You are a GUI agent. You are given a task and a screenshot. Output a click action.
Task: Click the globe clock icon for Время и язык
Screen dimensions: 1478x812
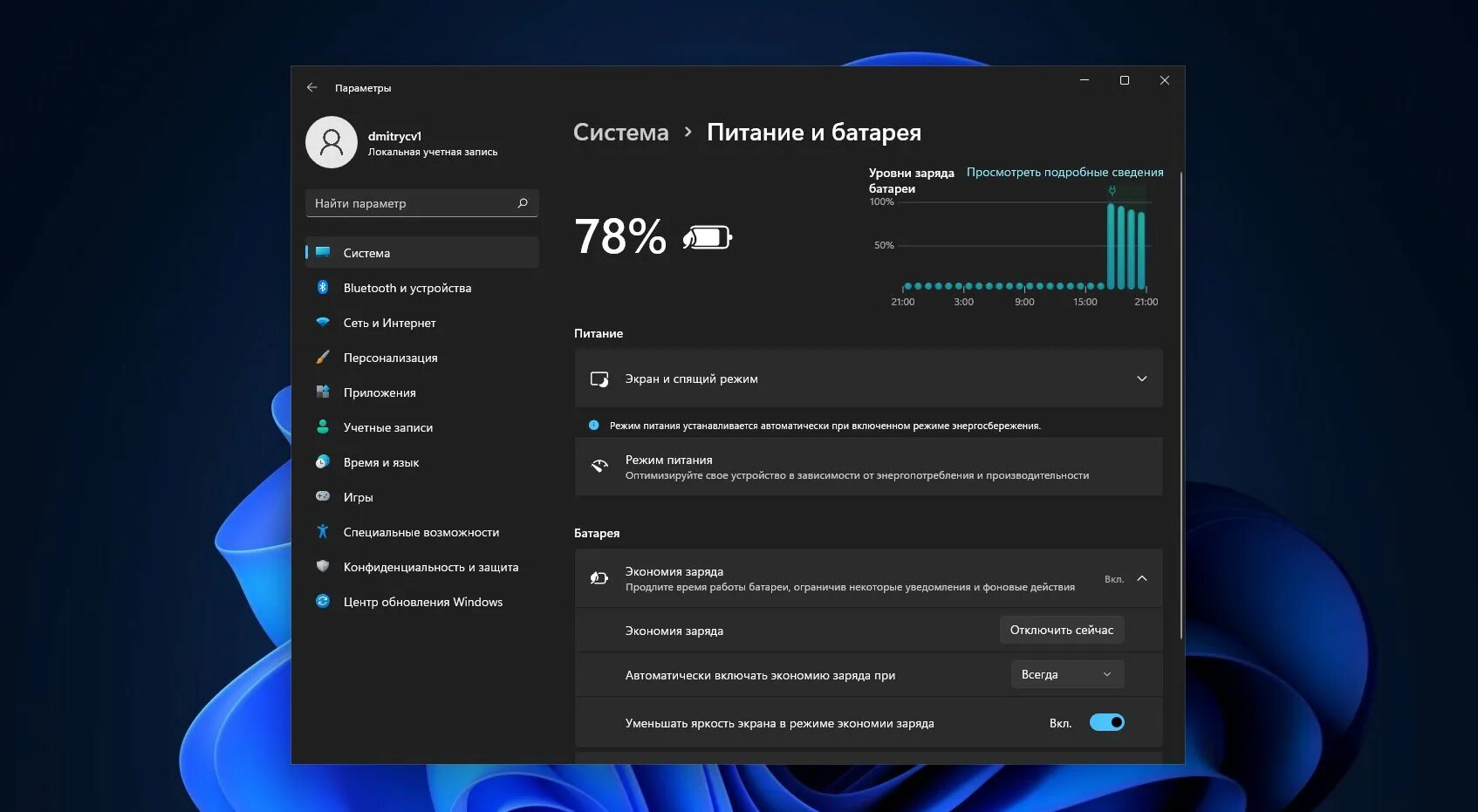323,461
